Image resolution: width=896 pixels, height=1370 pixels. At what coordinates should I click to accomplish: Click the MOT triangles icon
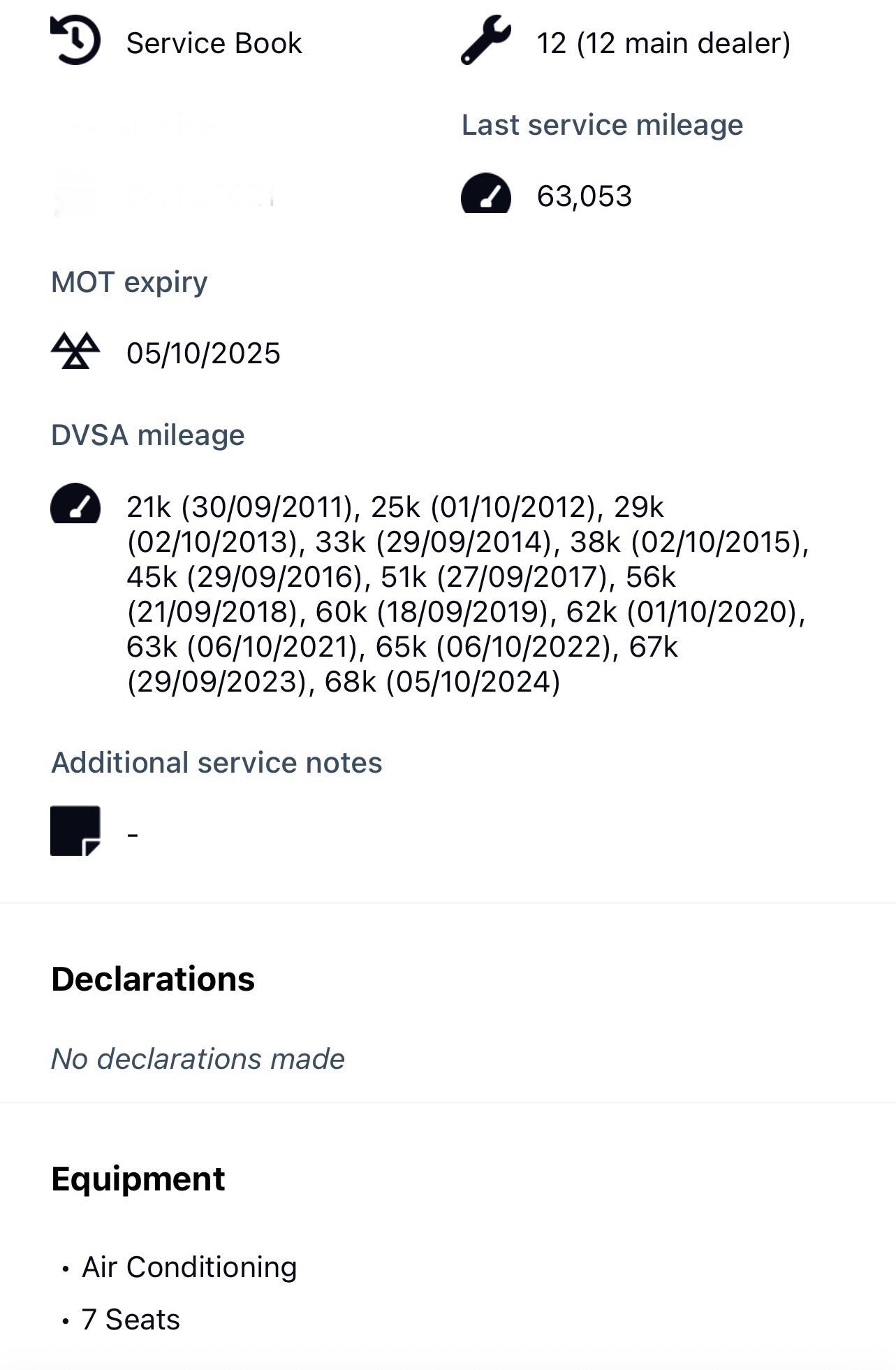pos(75,351)
